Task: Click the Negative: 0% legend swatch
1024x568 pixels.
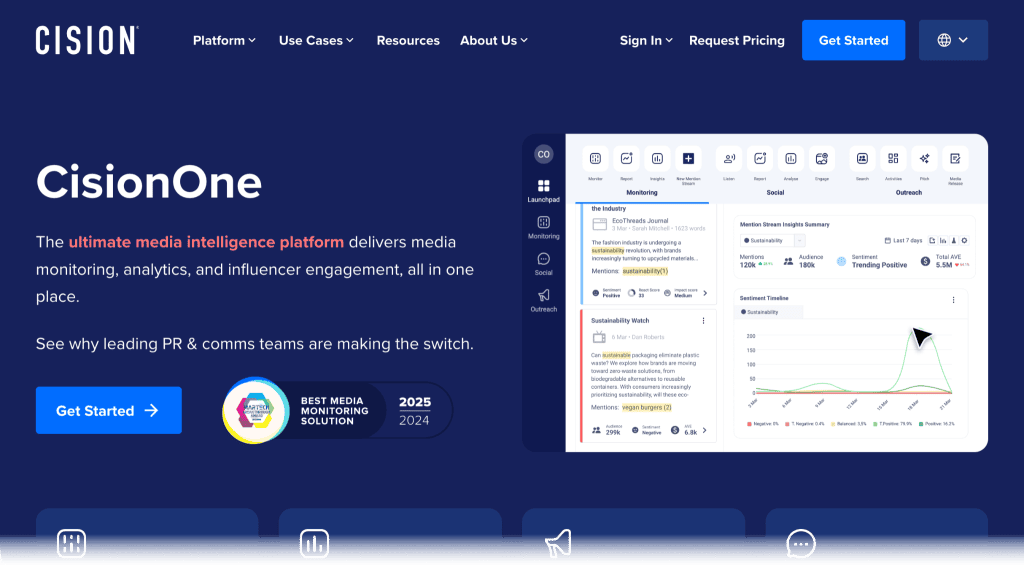Action: point(749,424)
